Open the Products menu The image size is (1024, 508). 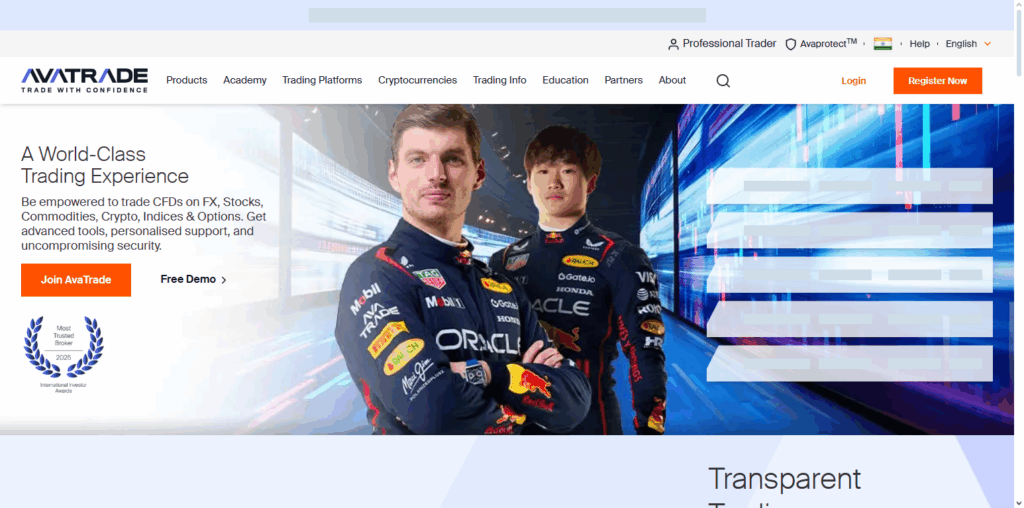186,80
